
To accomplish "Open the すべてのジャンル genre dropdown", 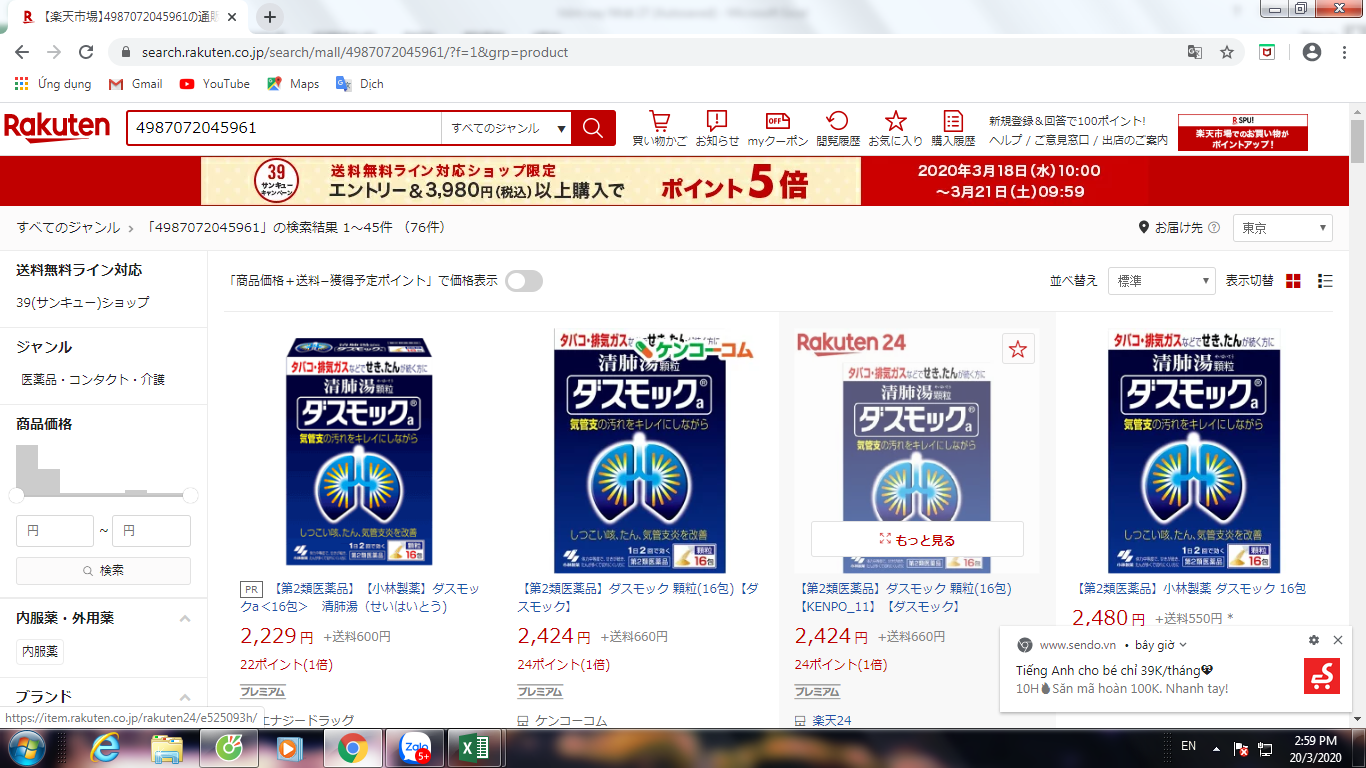I will click(x=508, y=128).
